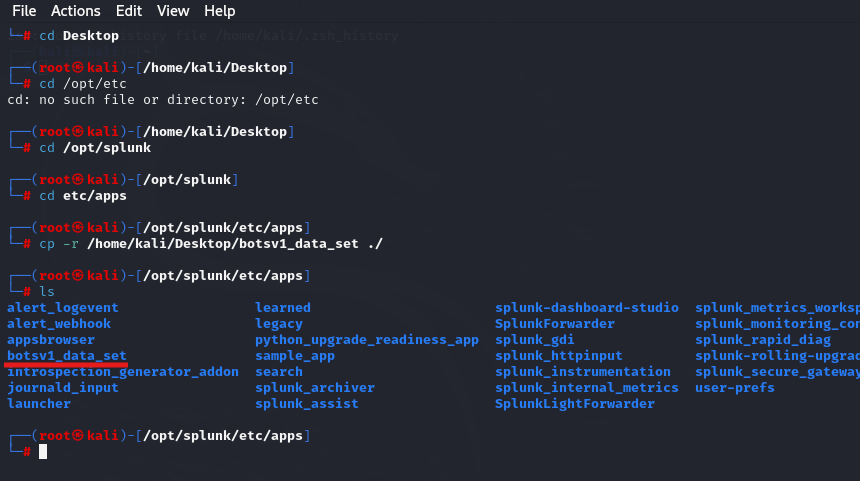The image size is (860, 481).
Task: Click the botsv1_data_set entry in ls output
Action: 66,356
